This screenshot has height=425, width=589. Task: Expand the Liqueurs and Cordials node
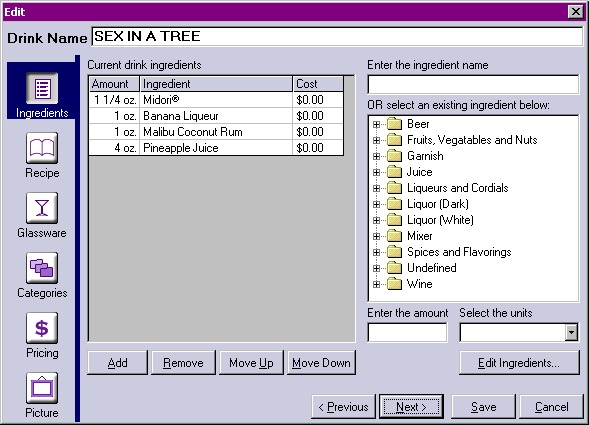click(376, 188)
